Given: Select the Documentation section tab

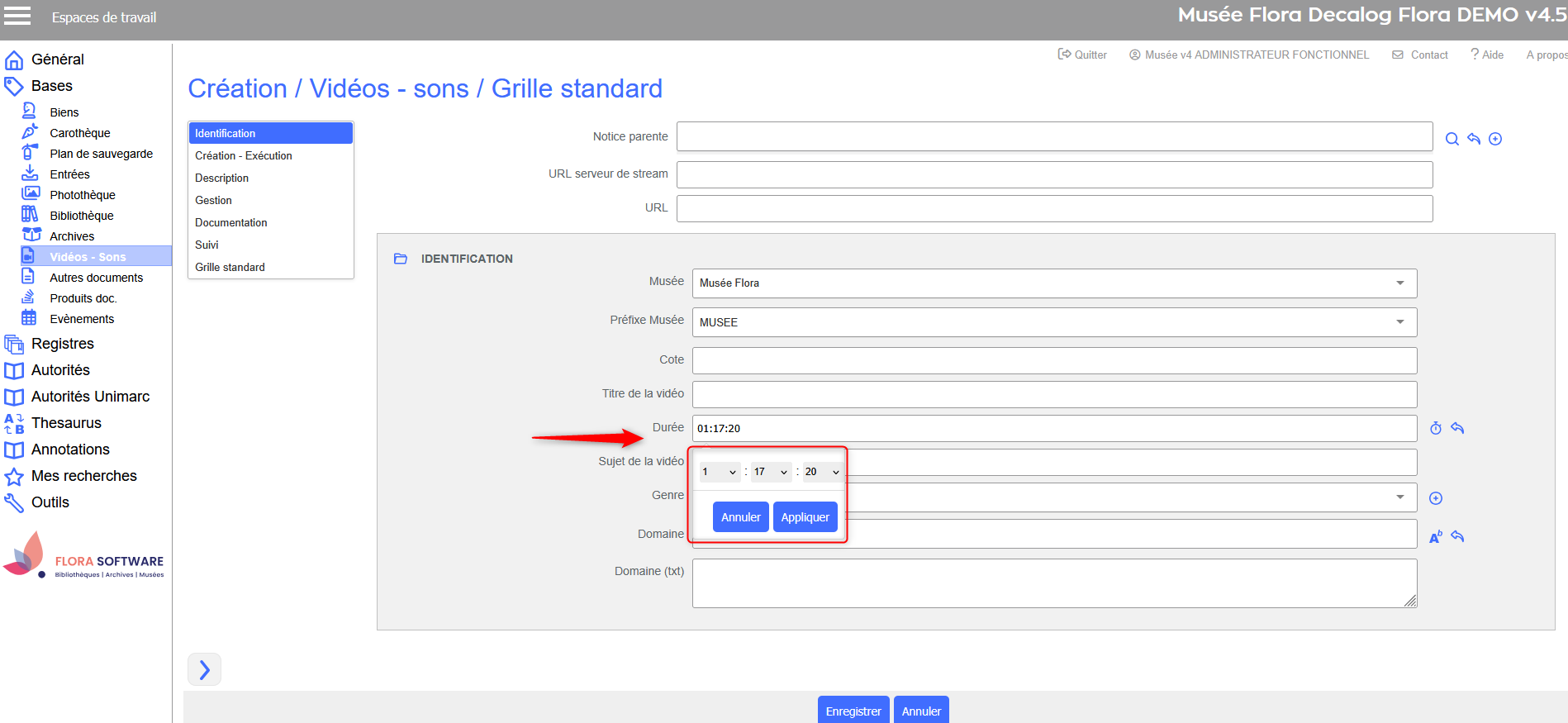Looking at the screenshot, I should [x=231, y=222].
